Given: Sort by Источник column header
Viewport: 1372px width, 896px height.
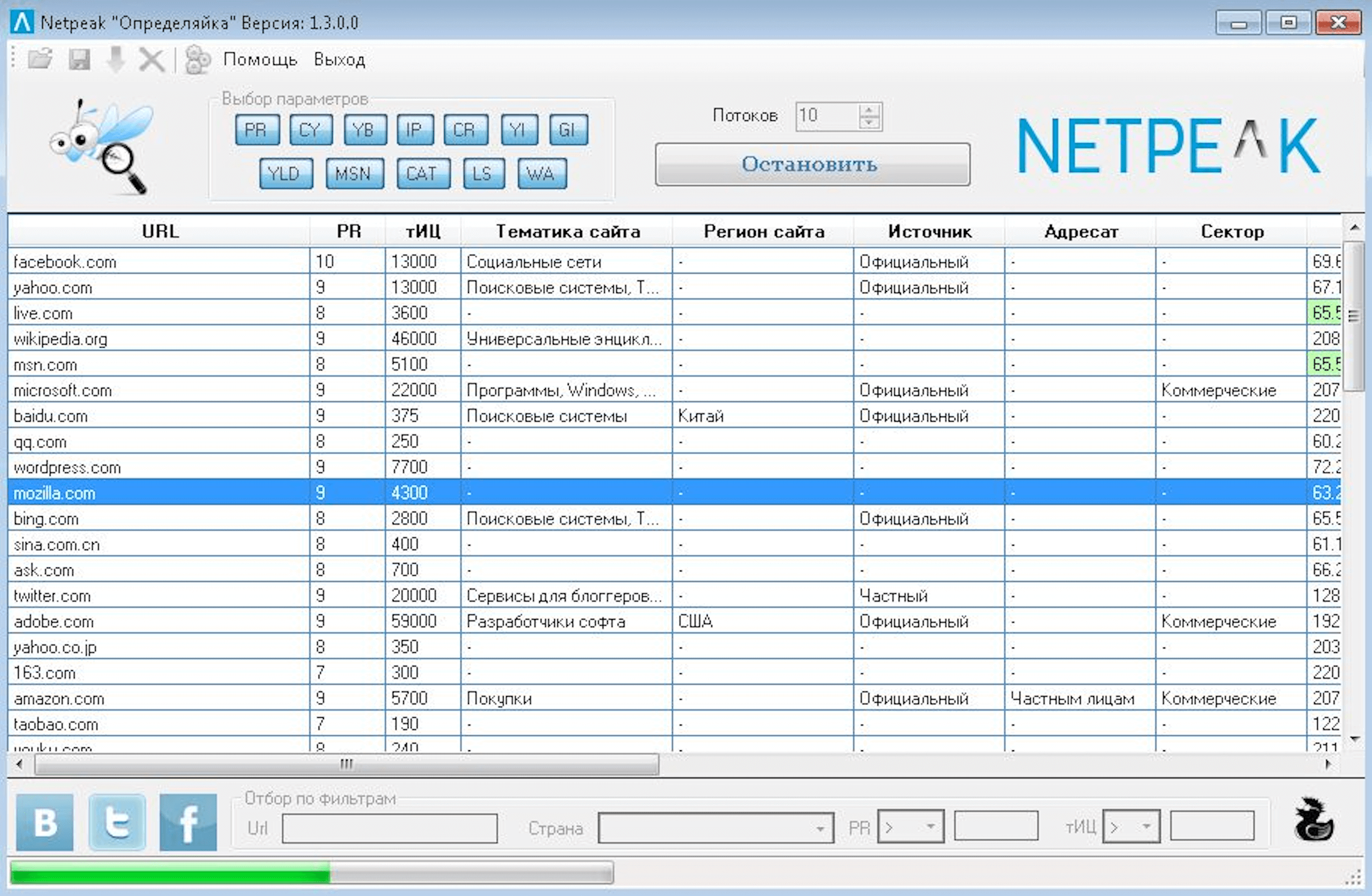Looking at the screenshot, I should click(x=929, y=231).
